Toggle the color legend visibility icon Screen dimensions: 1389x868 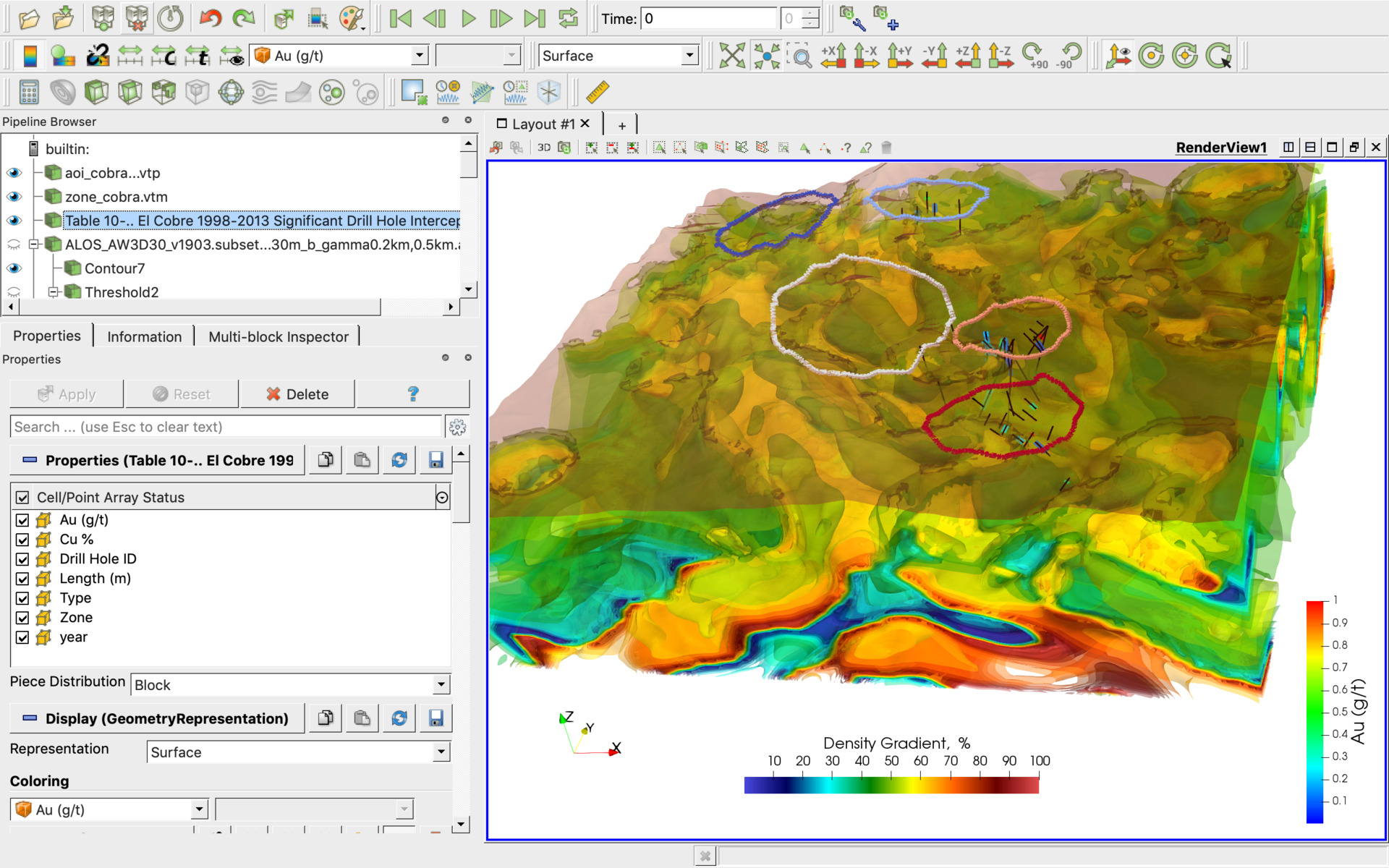(x=30, y=56)
